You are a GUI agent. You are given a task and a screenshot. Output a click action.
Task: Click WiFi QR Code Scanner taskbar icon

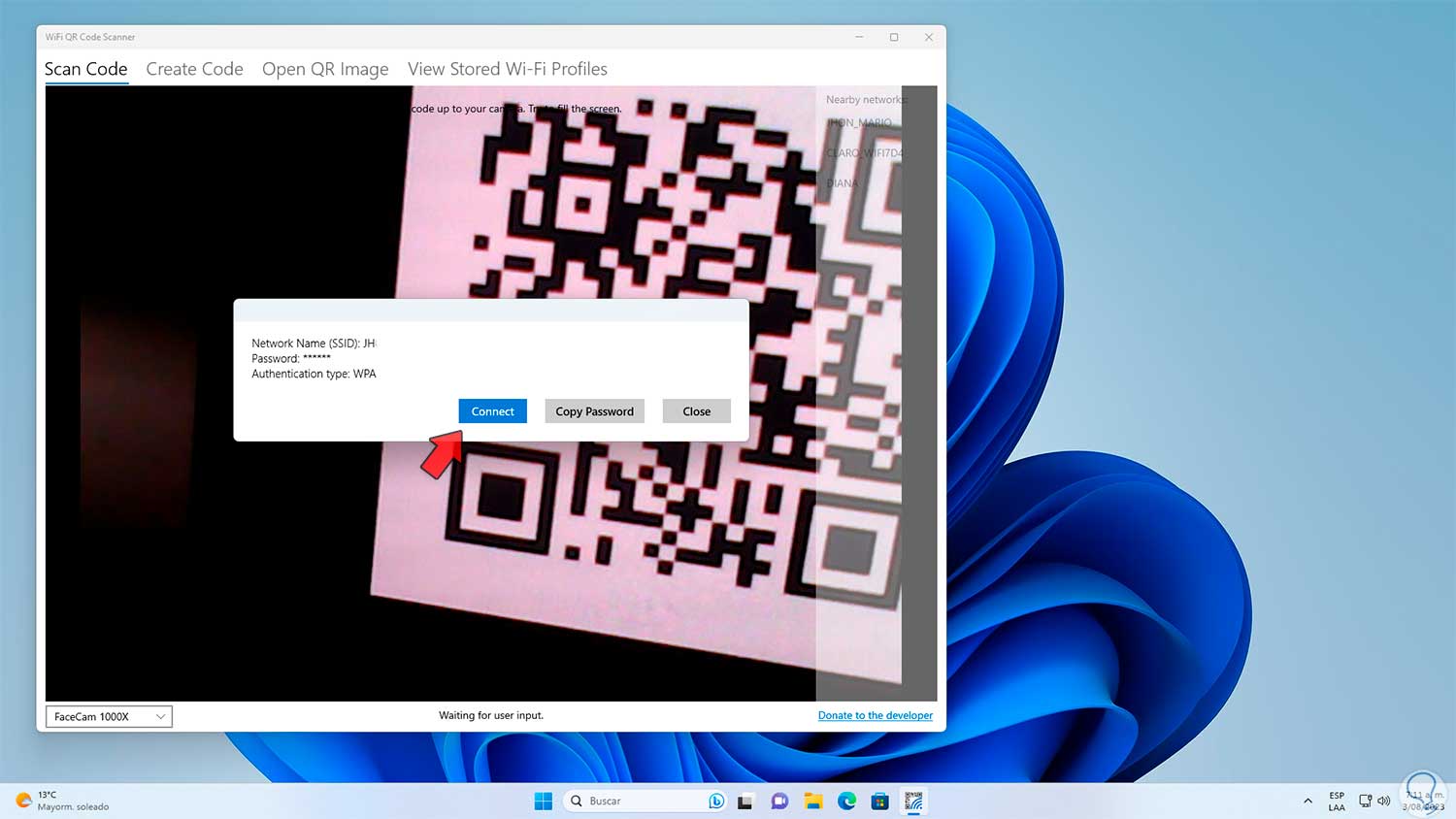pos(913,801)
